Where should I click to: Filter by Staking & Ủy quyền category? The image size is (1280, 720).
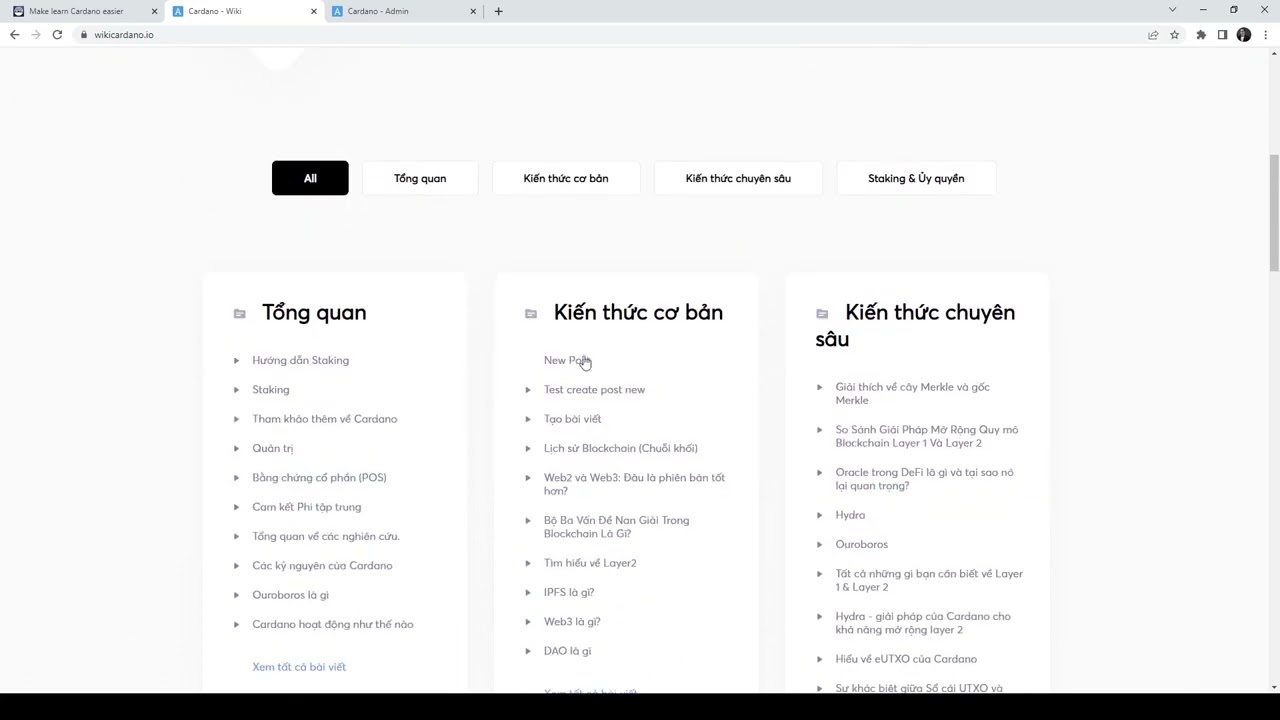(916, 178)
